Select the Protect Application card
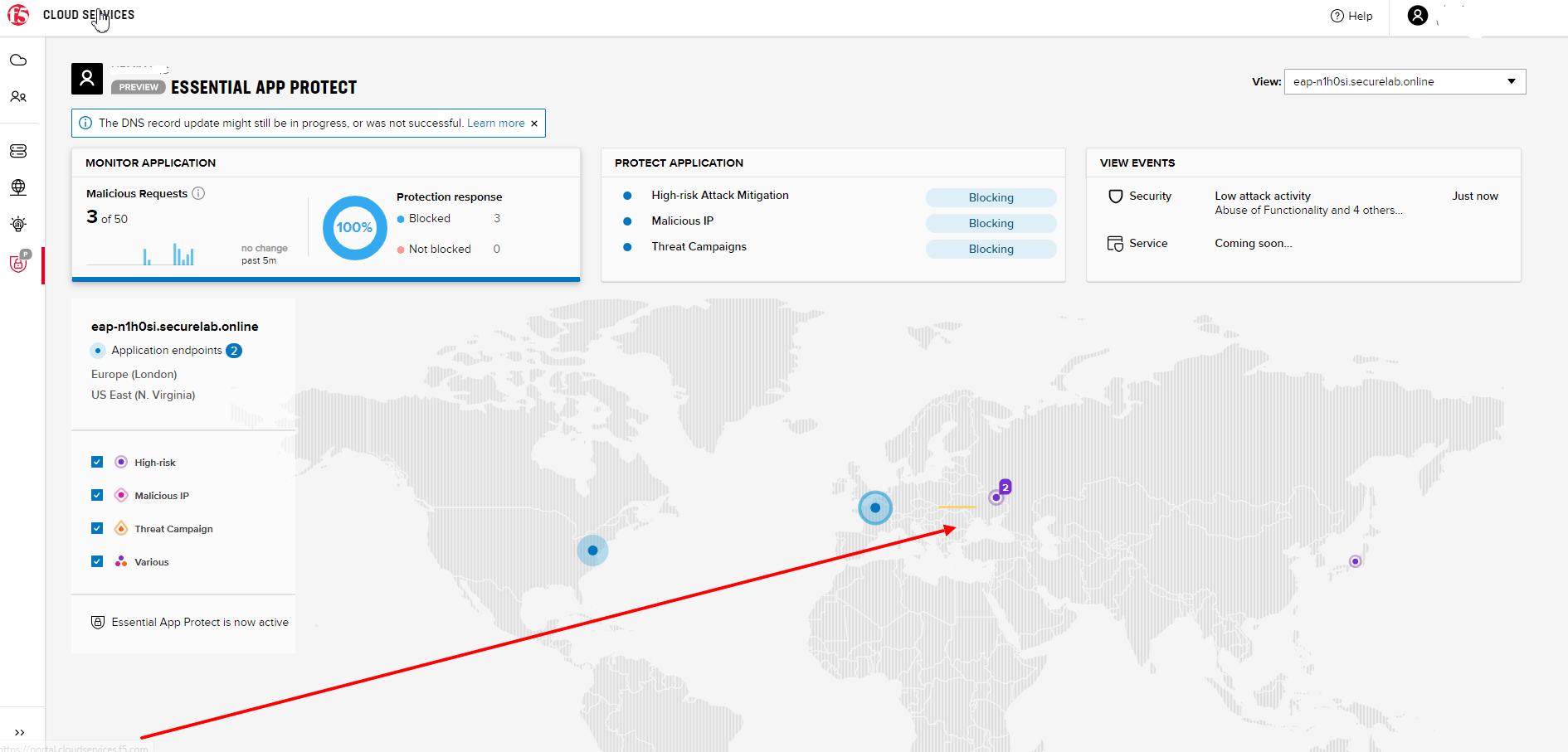This screenshot has height=752, width=1568. [833, 215]
